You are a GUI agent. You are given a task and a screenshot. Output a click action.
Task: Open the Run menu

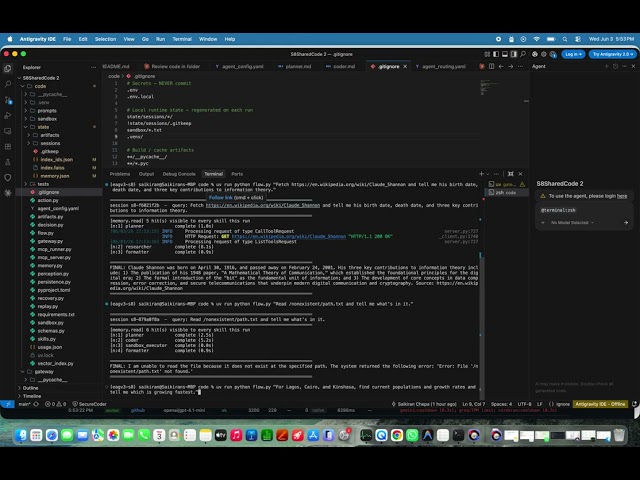point(160,39)
